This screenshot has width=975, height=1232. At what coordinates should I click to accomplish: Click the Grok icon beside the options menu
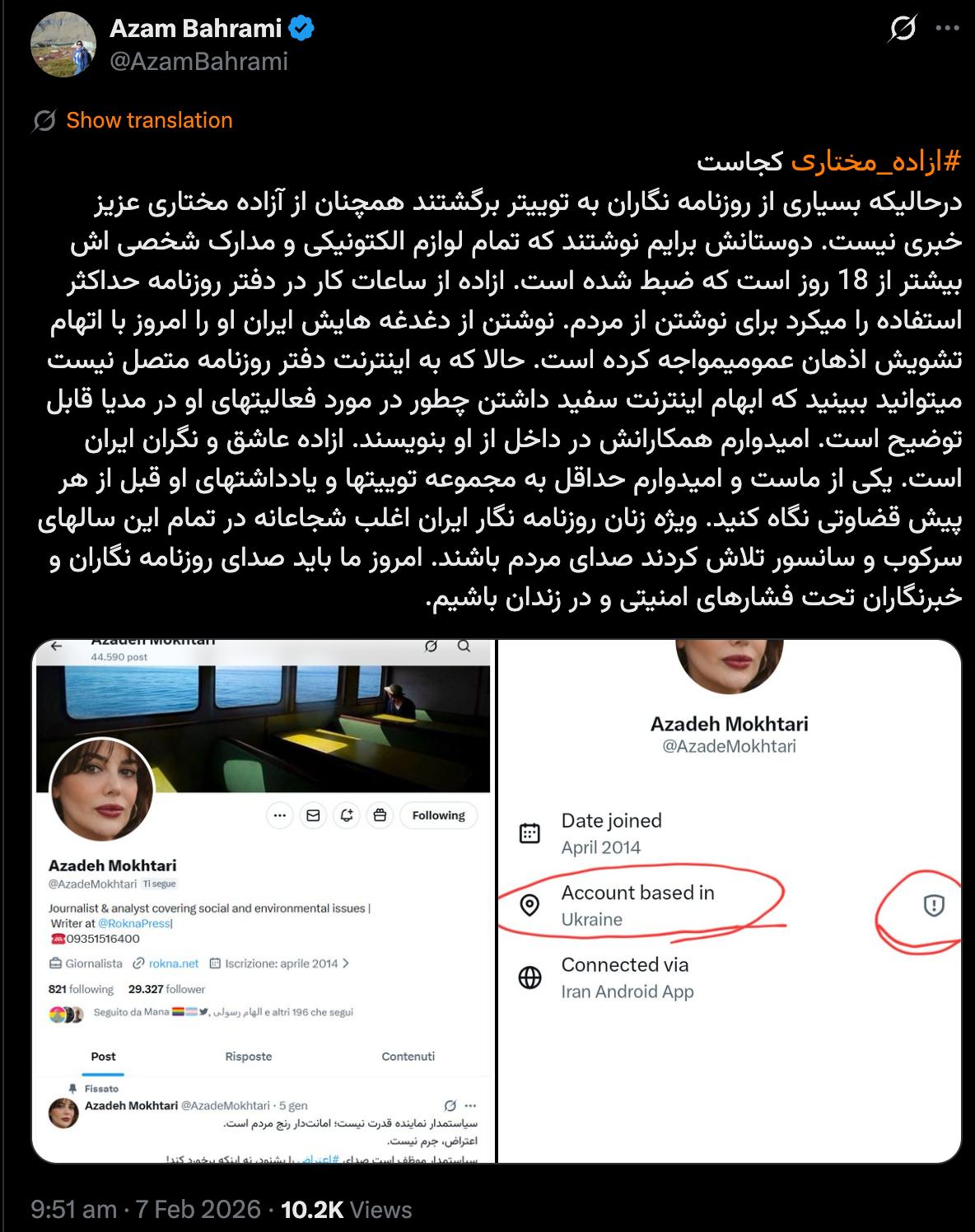(x=903, y=30)
